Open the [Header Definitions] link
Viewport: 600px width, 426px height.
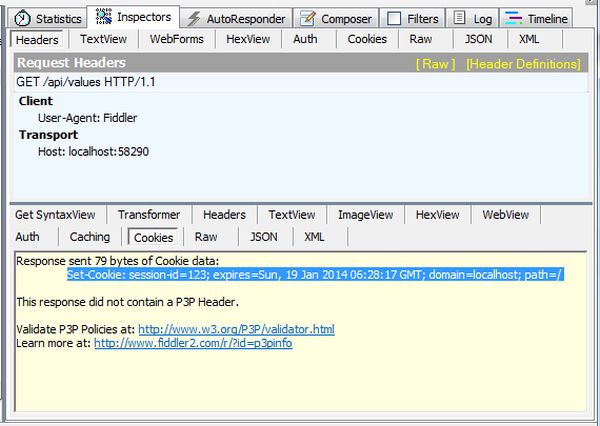(x=523, y=64)
